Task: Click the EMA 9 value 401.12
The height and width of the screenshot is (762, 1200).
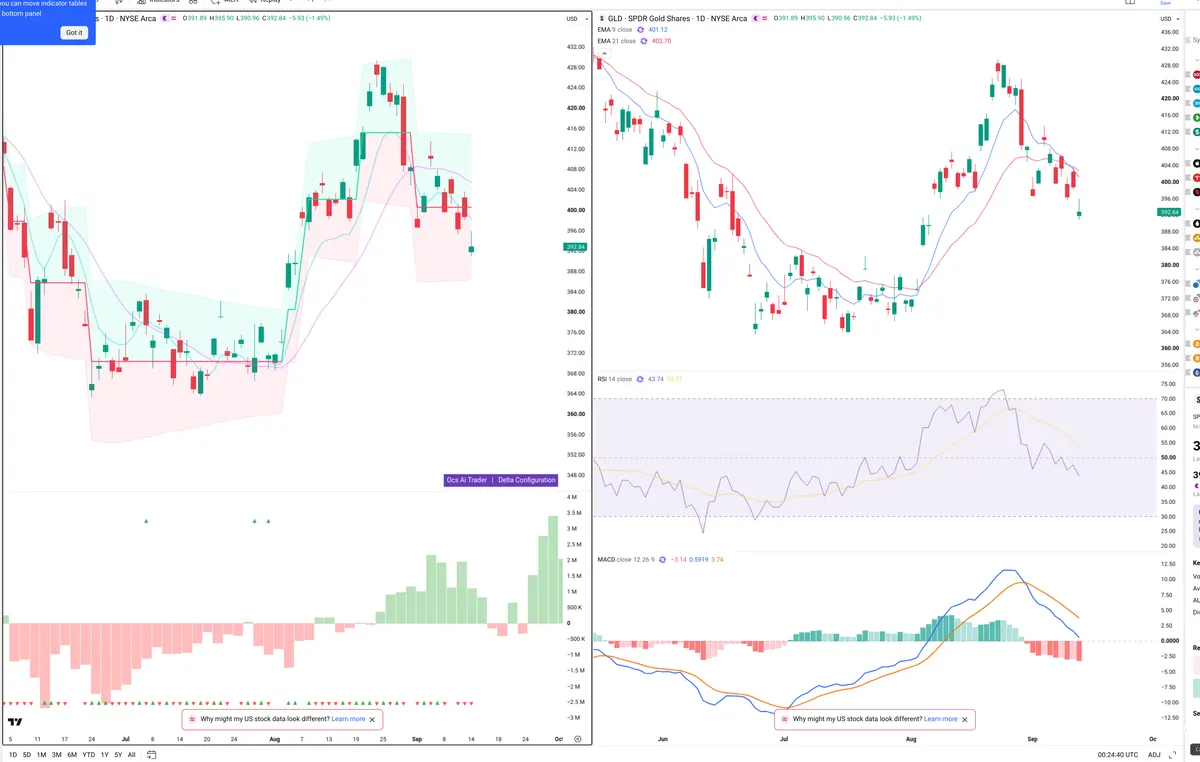Action: pyautogui.click(x=658, y=30)
